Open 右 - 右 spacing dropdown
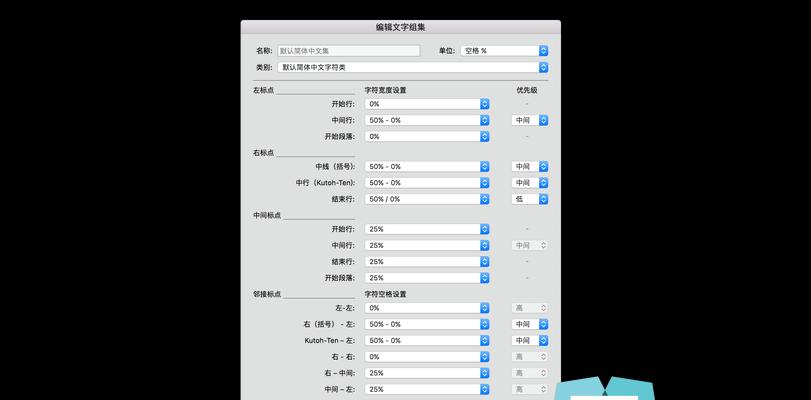 point(427,357)
